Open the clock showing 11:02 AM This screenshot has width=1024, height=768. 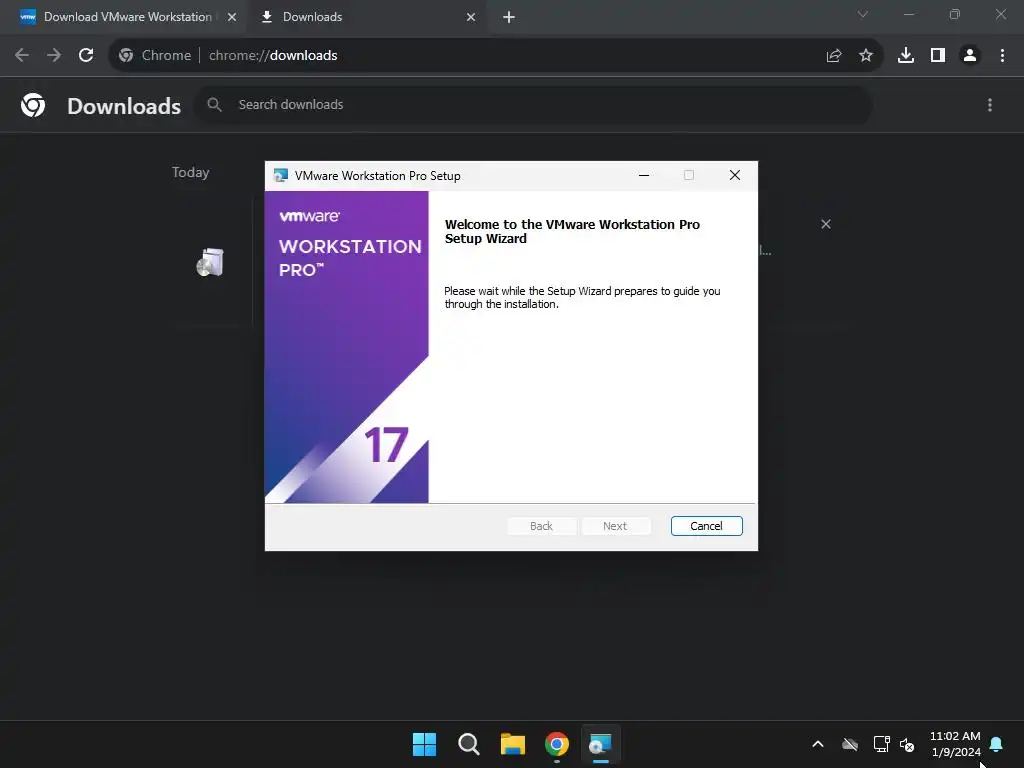pyautogui.click(x=955, y=744)
